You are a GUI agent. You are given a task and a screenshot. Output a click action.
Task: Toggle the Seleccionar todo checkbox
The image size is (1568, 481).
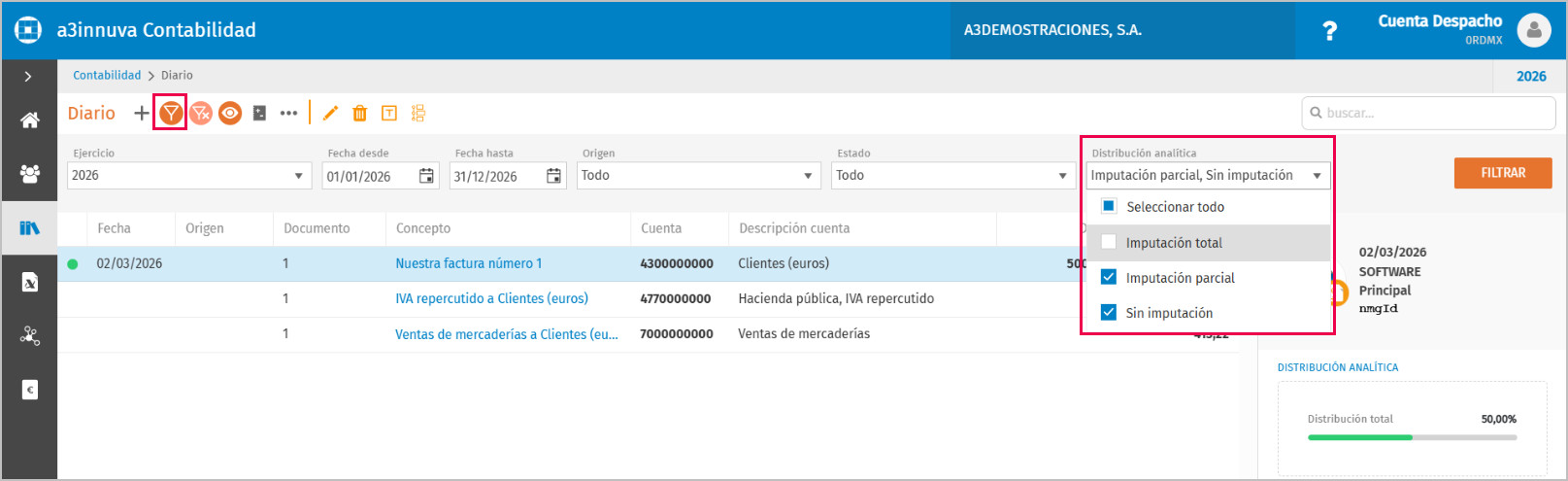[1109, 206]
